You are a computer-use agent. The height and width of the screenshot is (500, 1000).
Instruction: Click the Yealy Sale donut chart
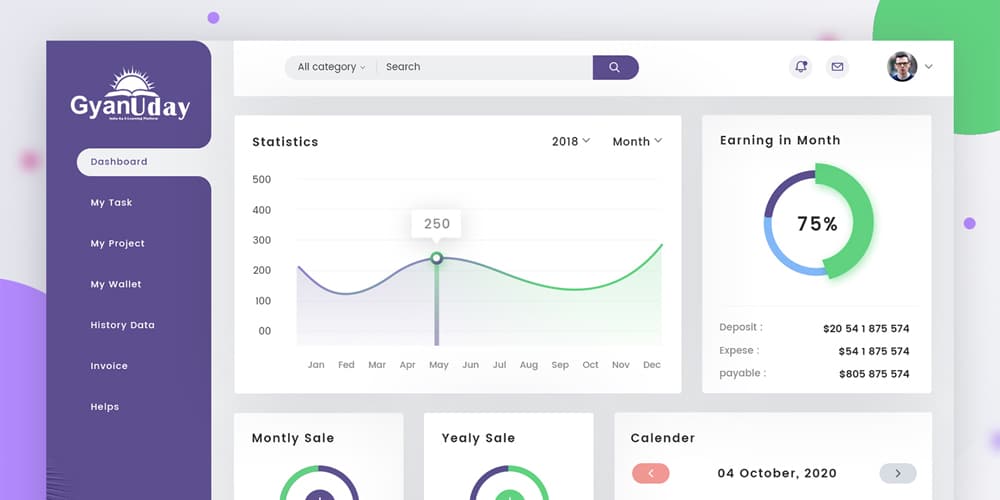tap(509, 483)
